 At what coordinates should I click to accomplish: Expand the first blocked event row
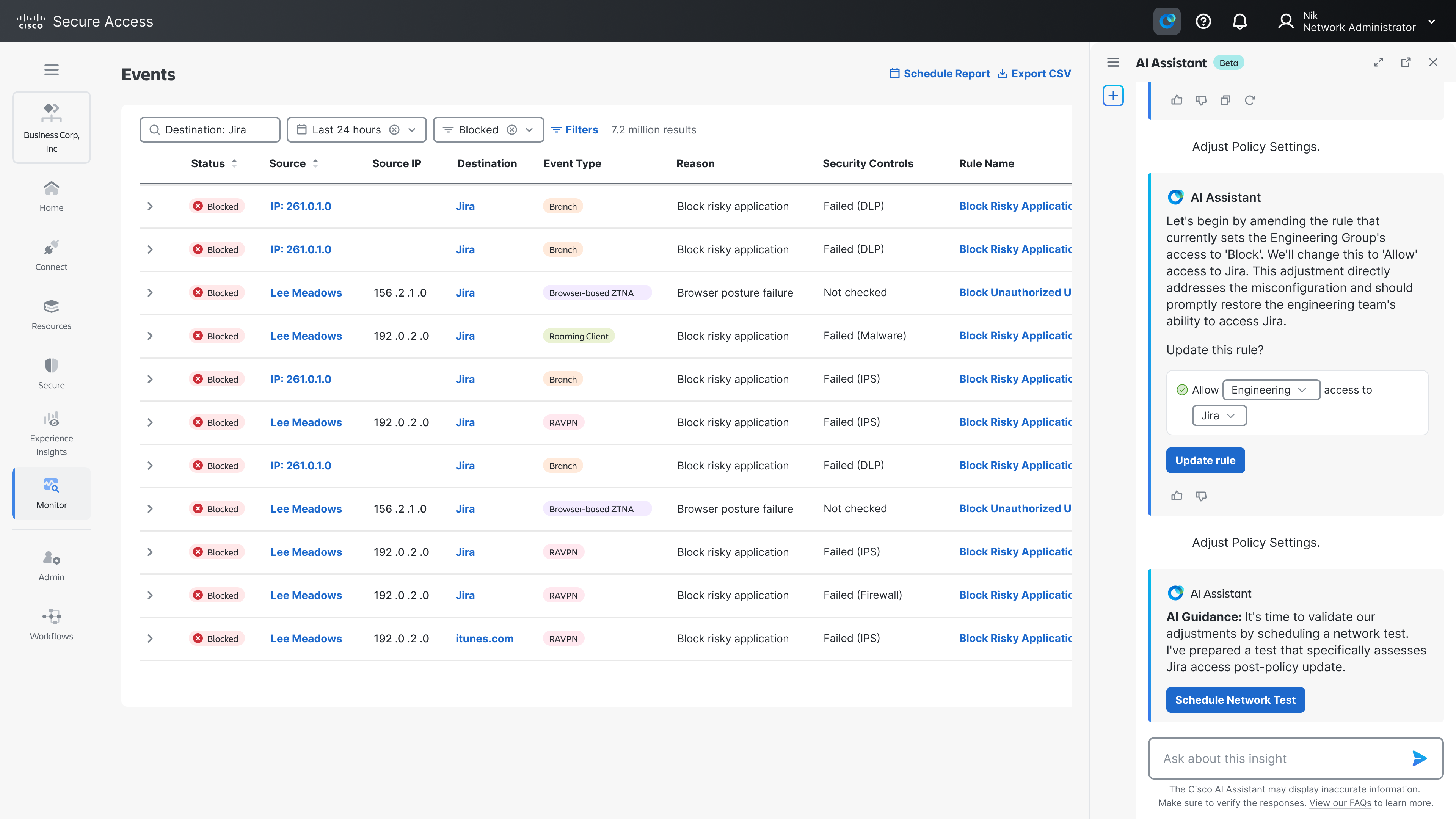coord(150,206)
